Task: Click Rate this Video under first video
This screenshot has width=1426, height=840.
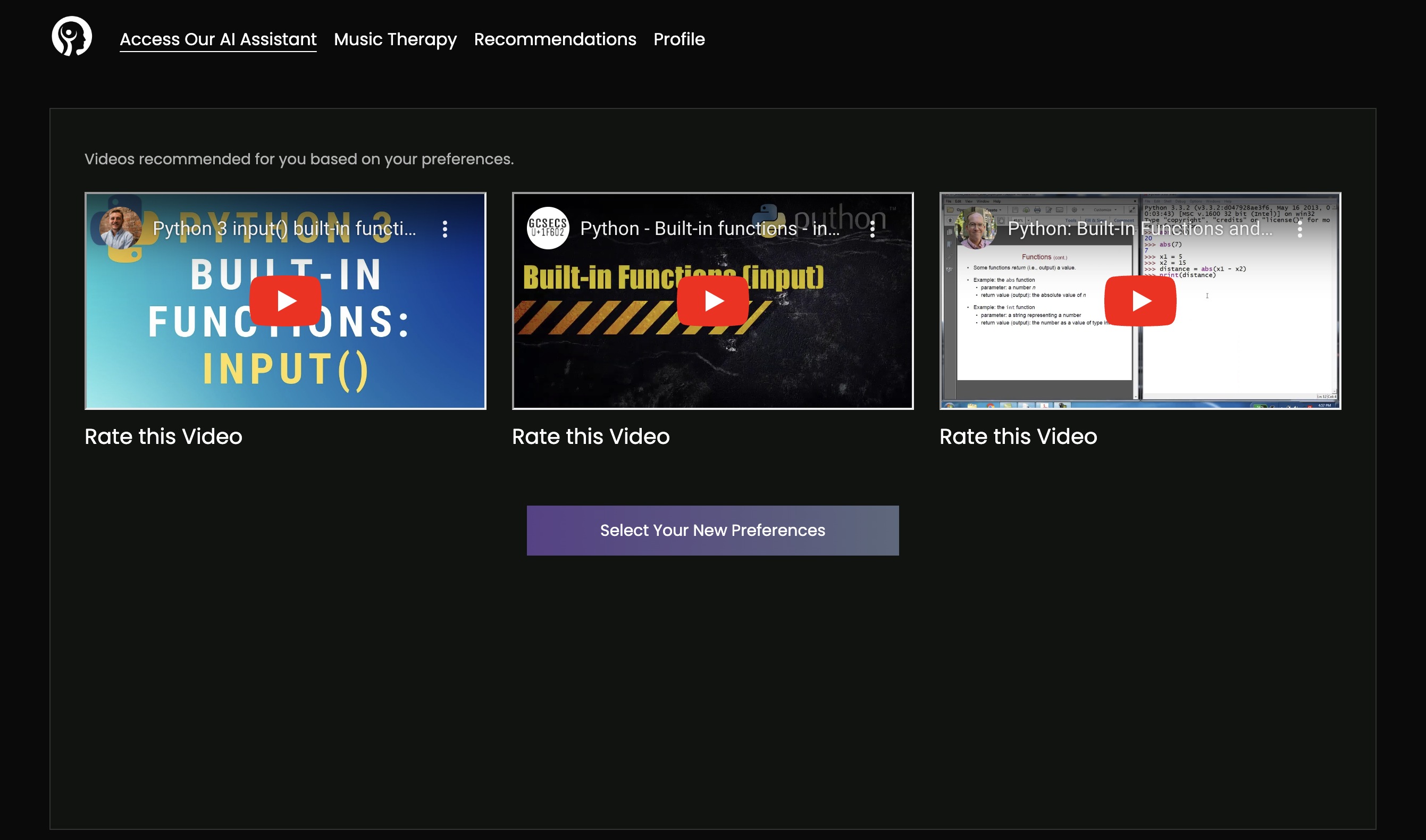Action: click(x=163, y=436)
